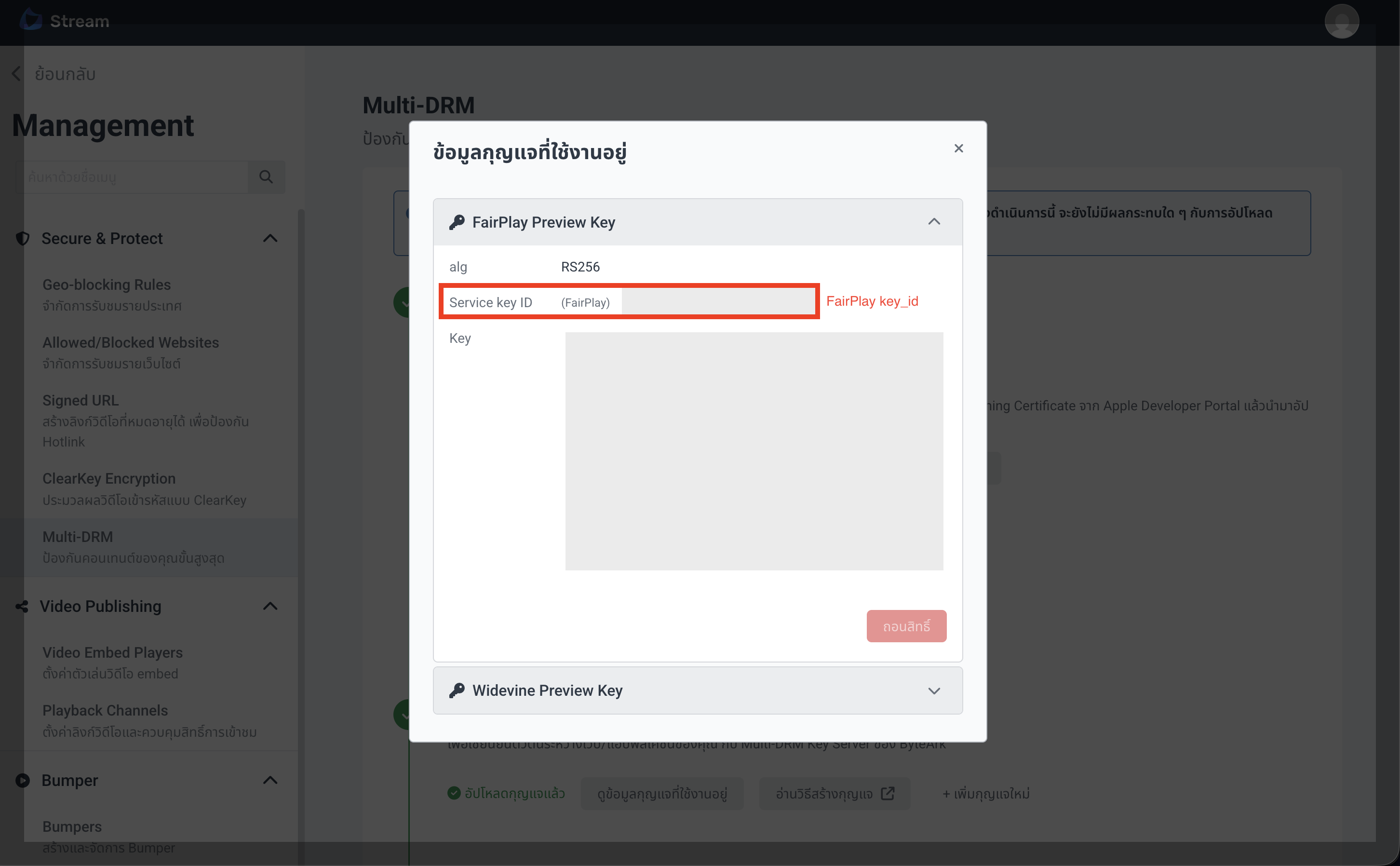The image size is (1400, 866).
Task: Expand the Widevine Preview Key section
Action: point(934,691)
